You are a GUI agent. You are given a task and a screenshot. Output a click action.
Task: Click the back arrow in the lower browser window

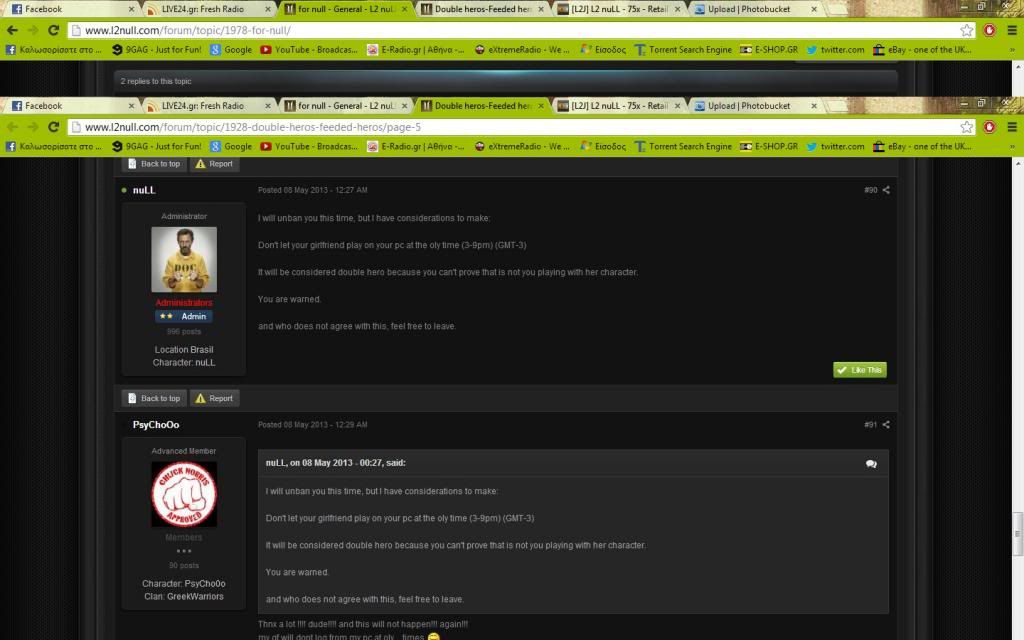point(12,127)
